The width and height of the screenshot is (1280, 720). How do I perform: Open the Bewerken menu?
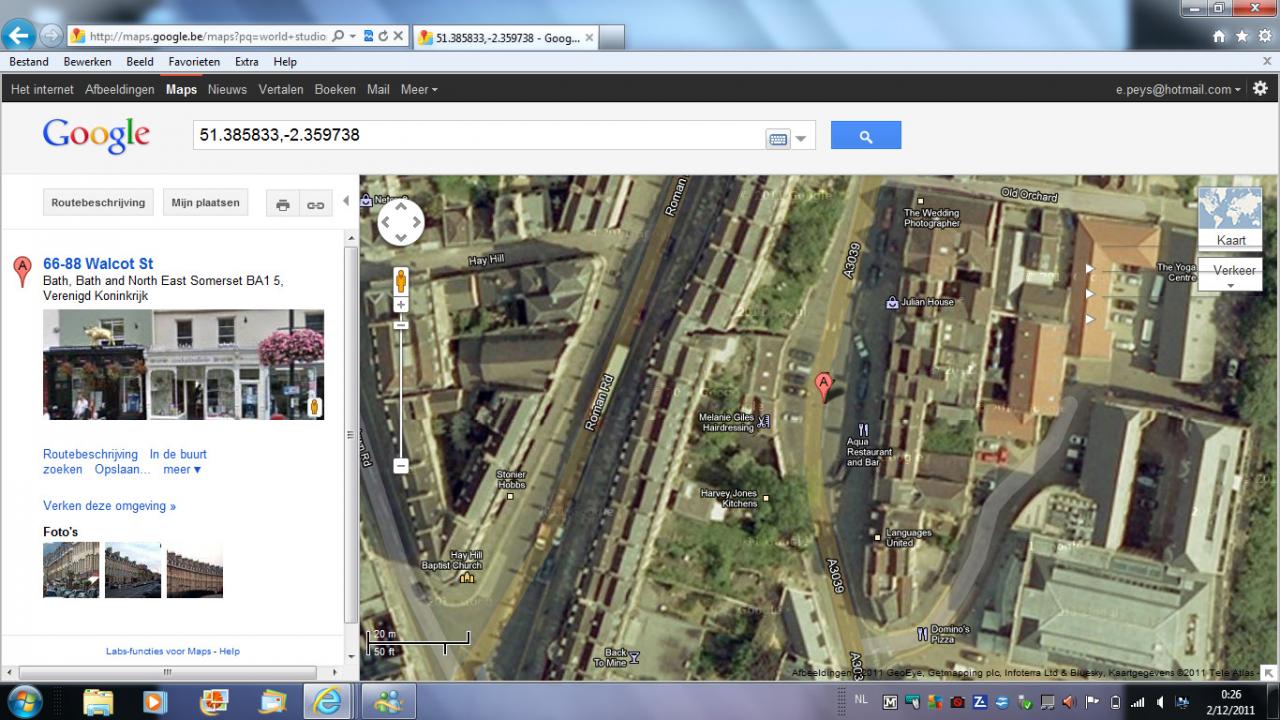pos(87,62)
